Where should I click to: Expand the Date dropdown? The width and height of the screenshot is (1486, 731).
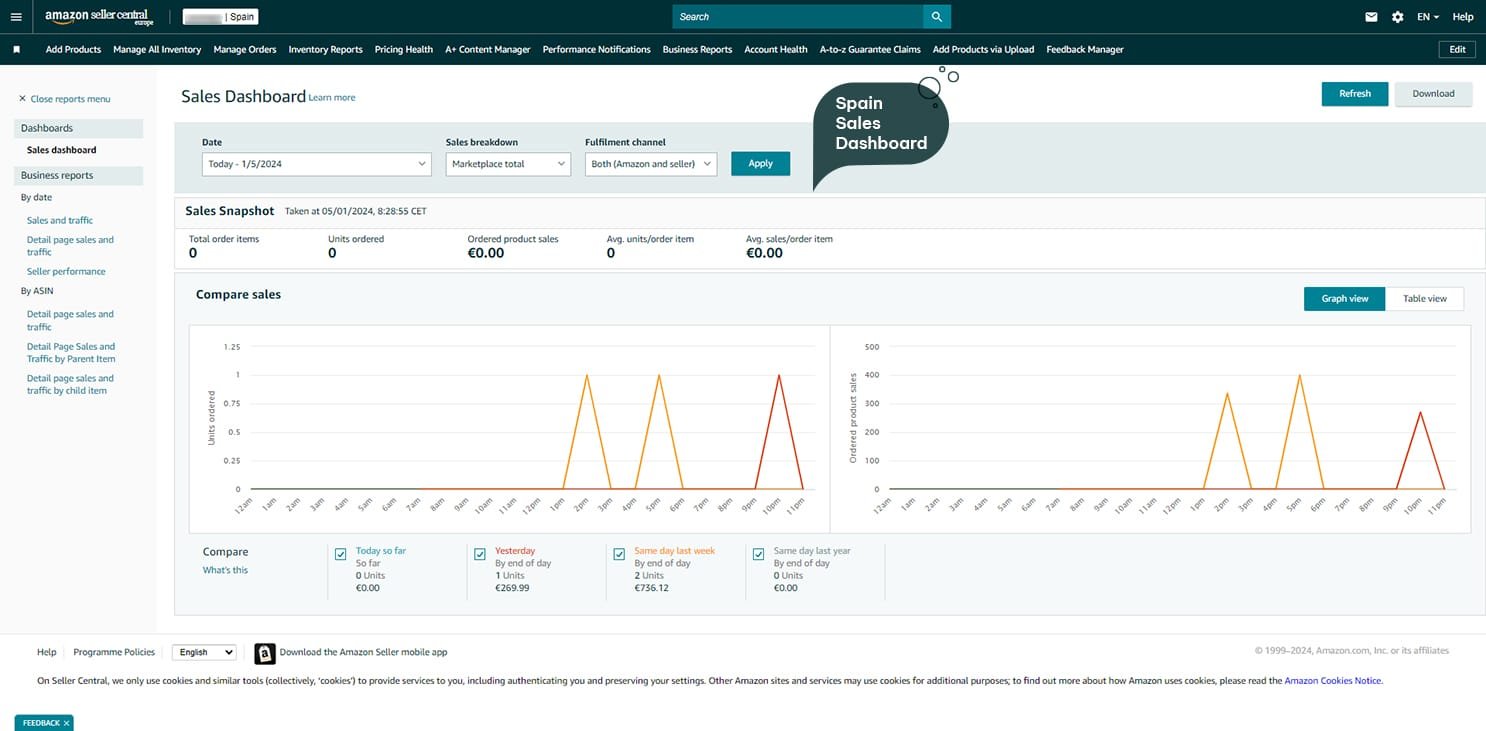click(317, 164)
